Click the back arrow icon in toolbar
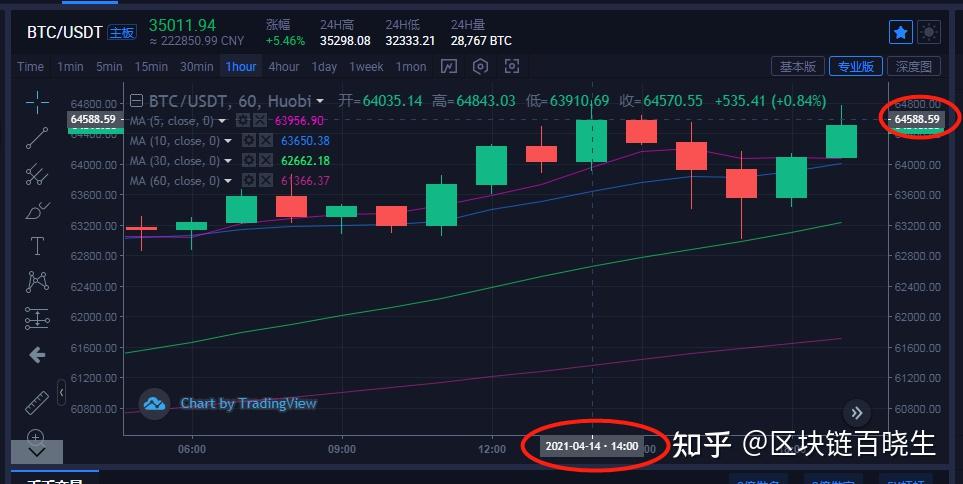The width and height of the screenshot is (963, 484). tap(37, 354)
